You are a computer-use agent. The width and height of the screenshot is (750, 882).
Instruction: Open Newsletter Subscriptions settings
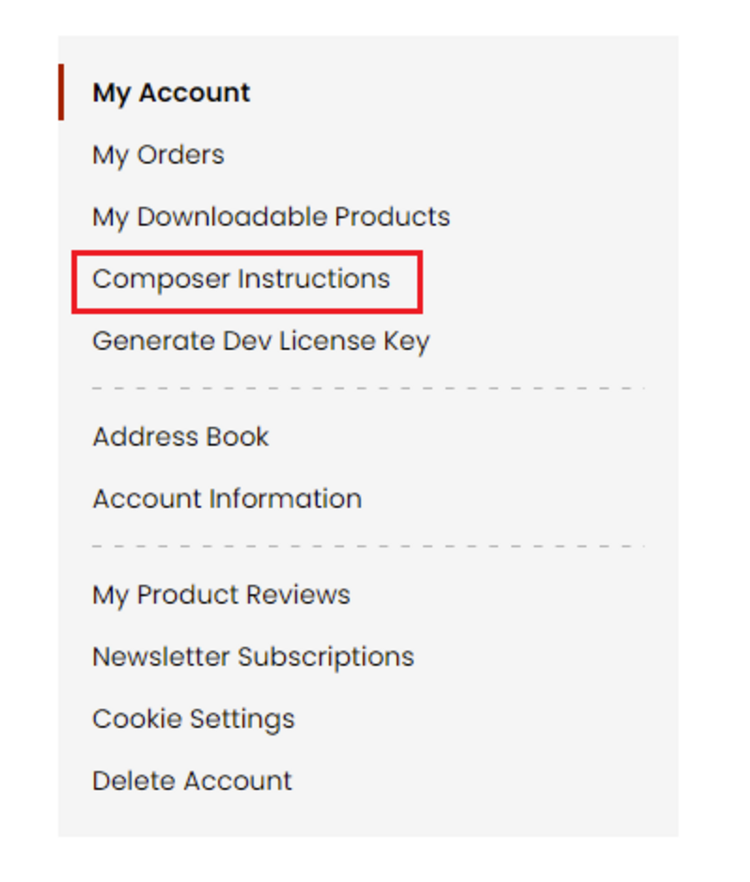click(x=253, y=657)
